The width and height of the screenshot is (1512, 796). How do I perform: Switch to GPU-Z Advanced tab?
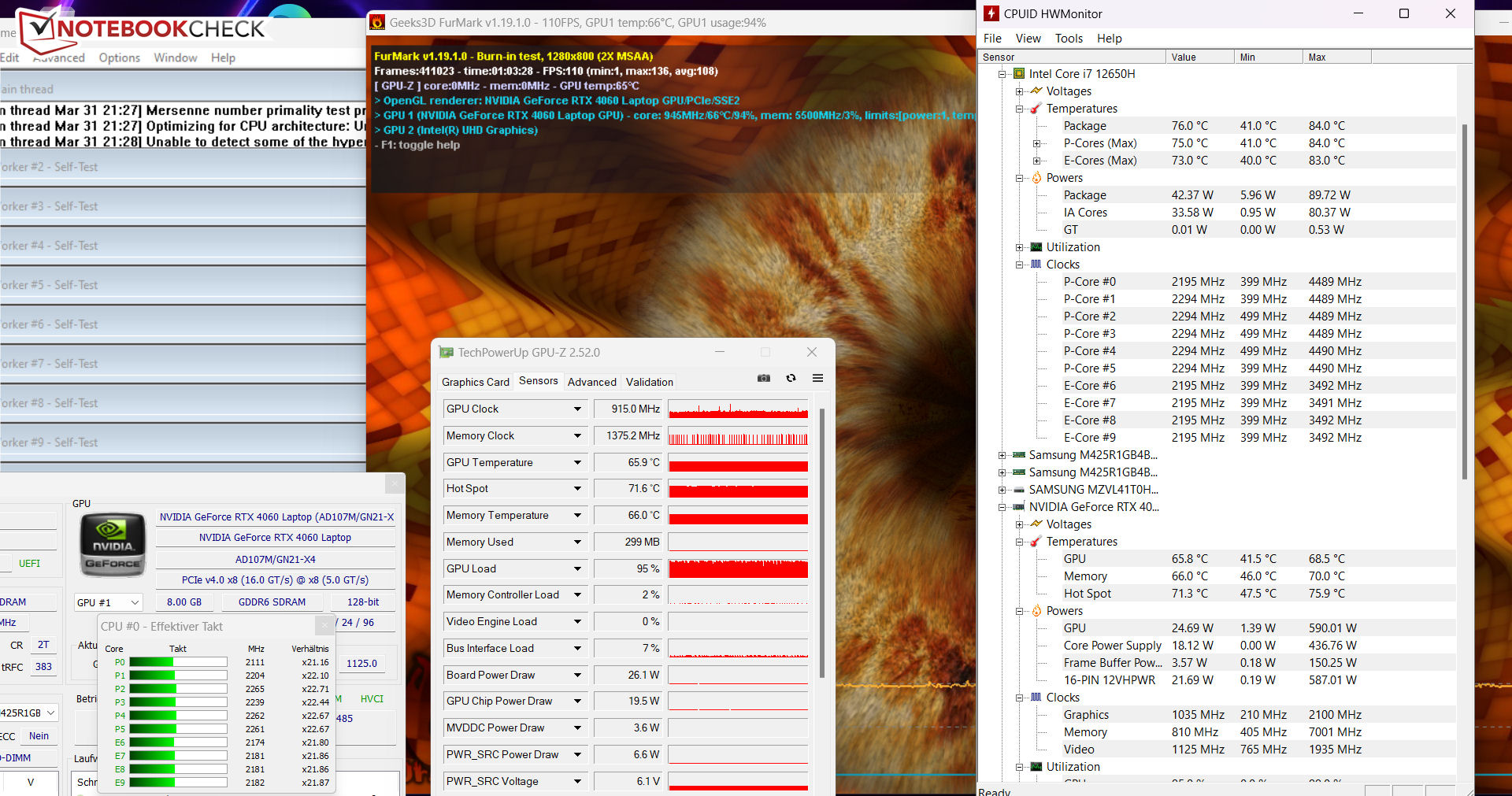592,382
